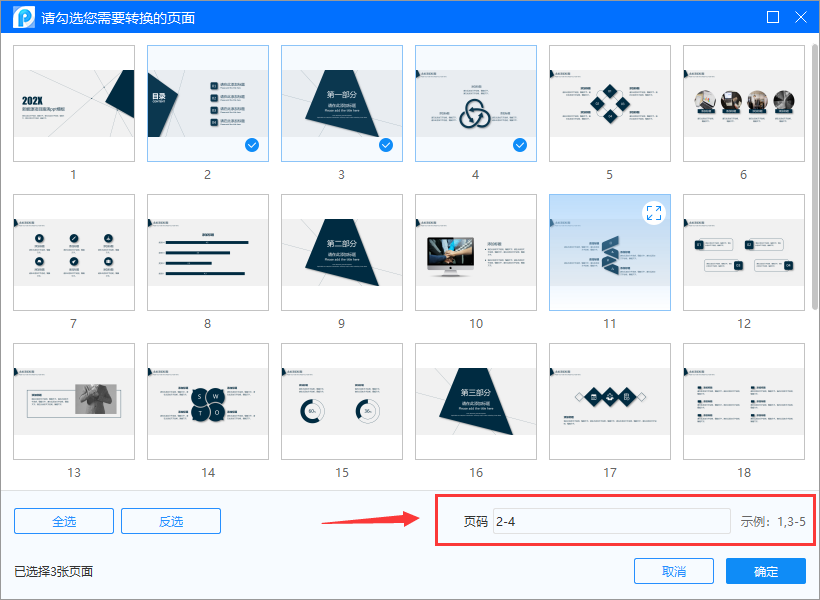
Task: Select the page 18 text list thumbnail
Action: [744, 401]
